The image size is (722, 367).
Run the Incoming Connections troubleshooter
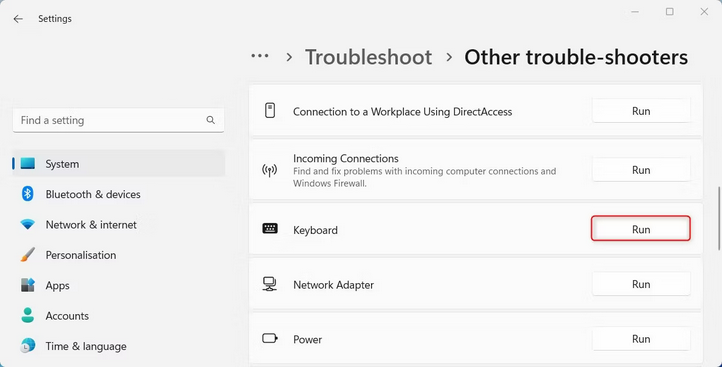[x=641, y=170]
